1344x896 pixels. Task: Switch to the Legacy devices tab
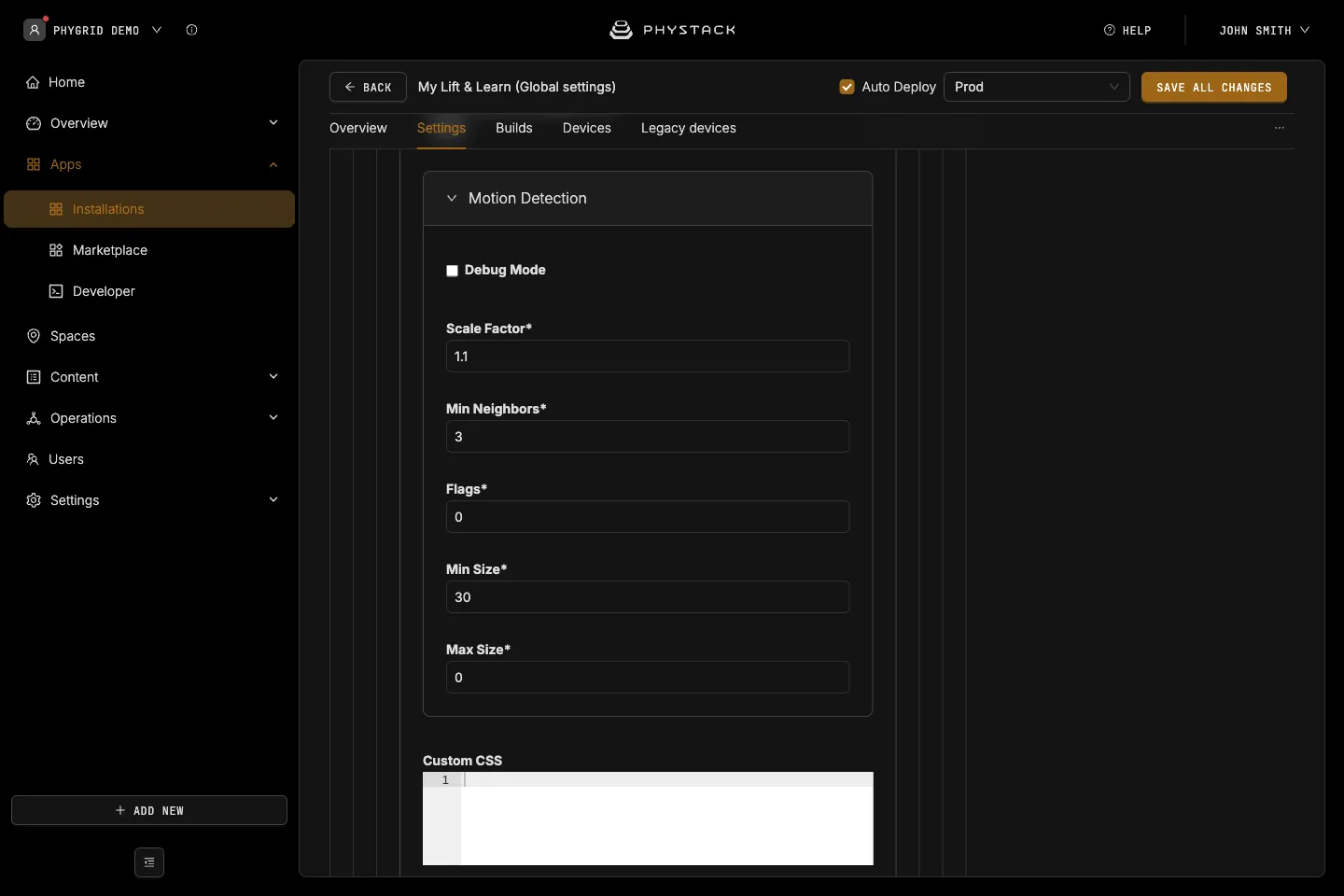click(689, 128)
